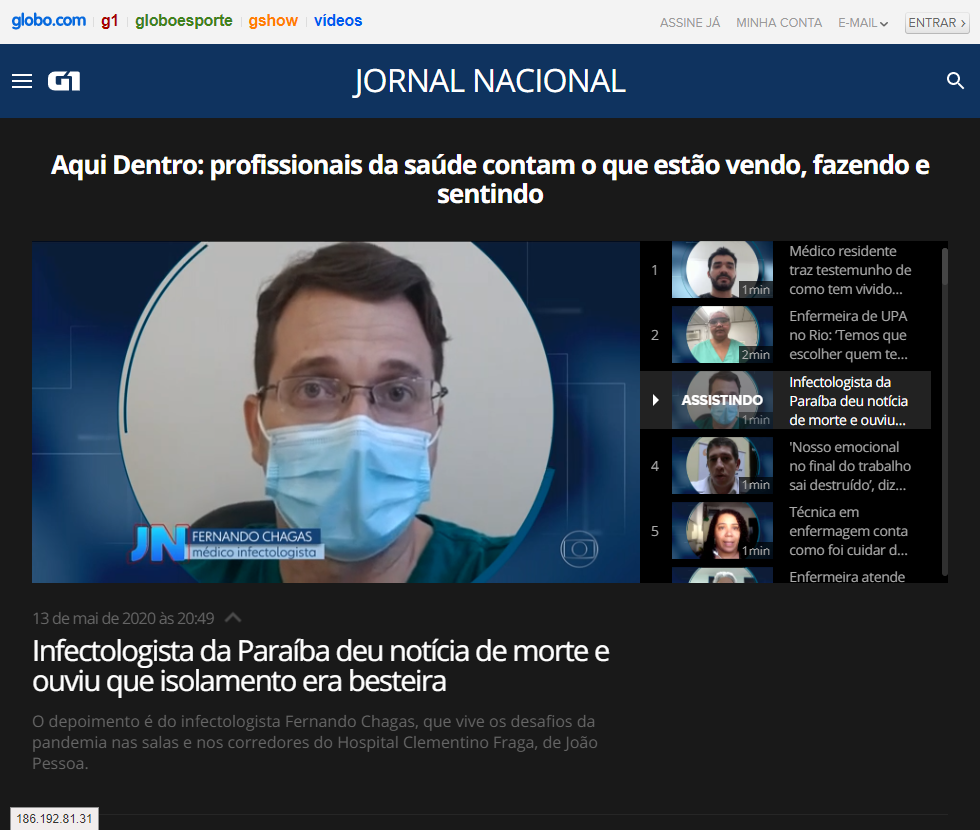Open 'Enfermeira de UPA no Rio' playlist title

click(x=849, y=335)
